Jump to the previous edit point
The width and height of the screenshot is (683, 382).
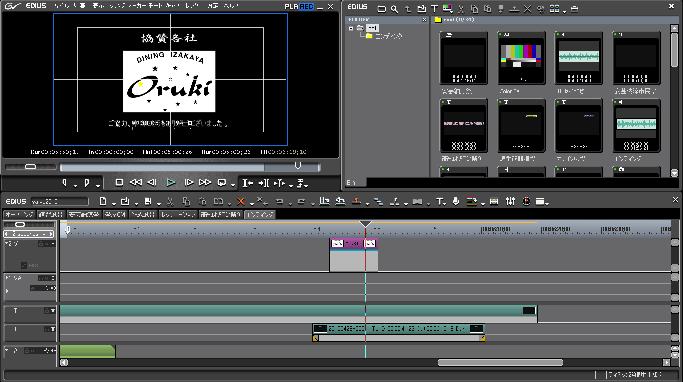point(247,183)
